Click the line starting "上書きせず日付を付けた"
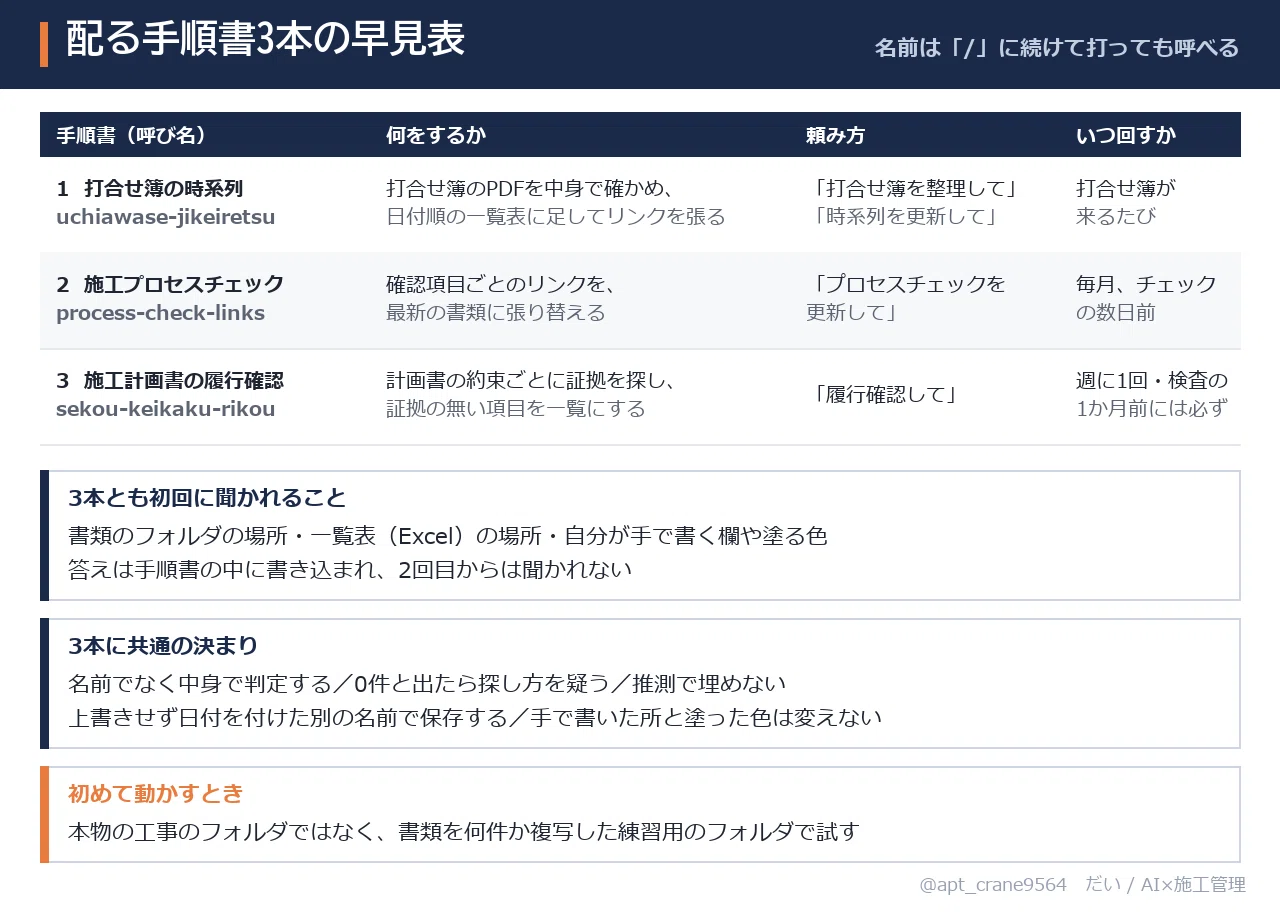Screen dimensions: 1280x915 pos(475,718)
